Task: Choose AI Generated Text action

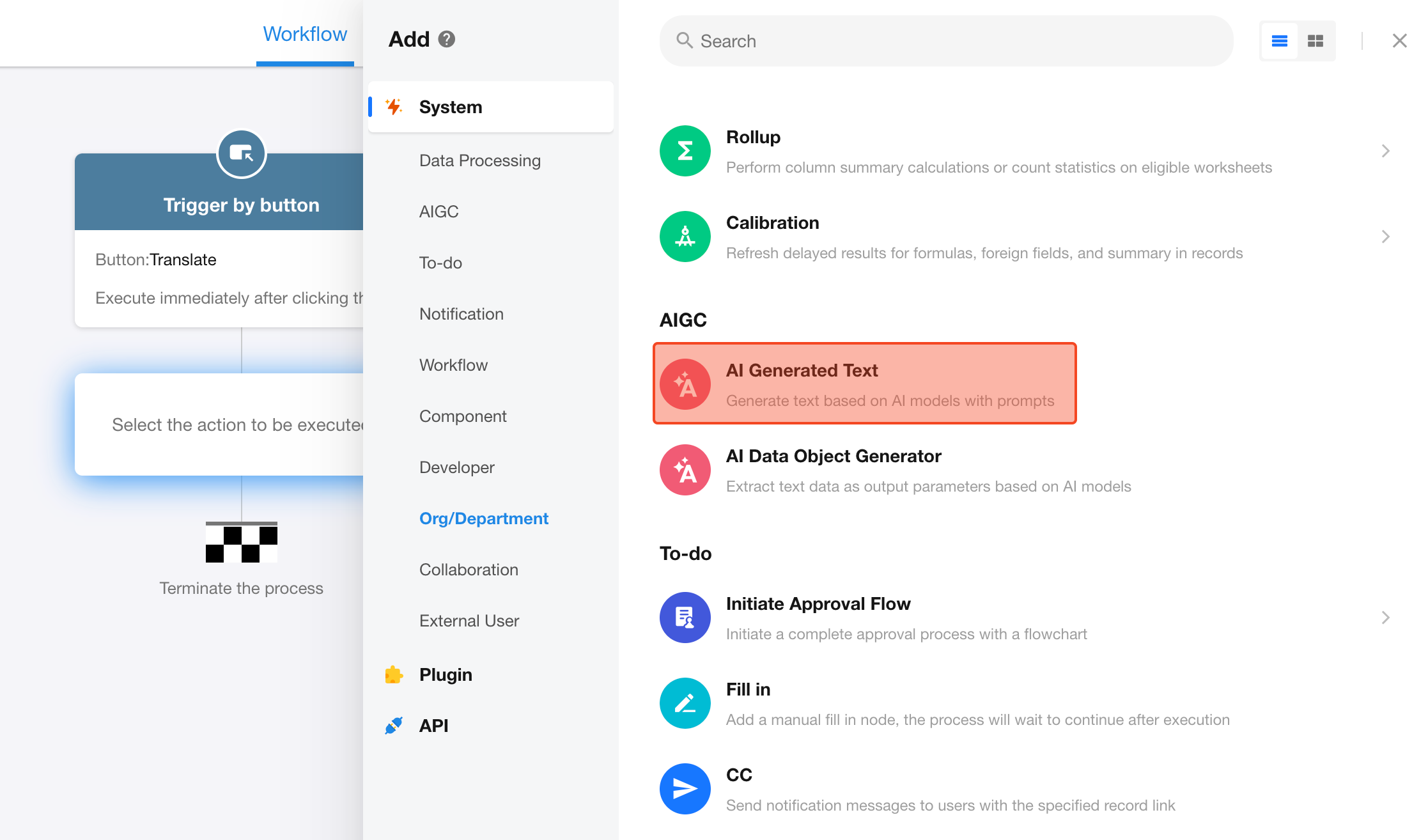Action: pos(864,384)
